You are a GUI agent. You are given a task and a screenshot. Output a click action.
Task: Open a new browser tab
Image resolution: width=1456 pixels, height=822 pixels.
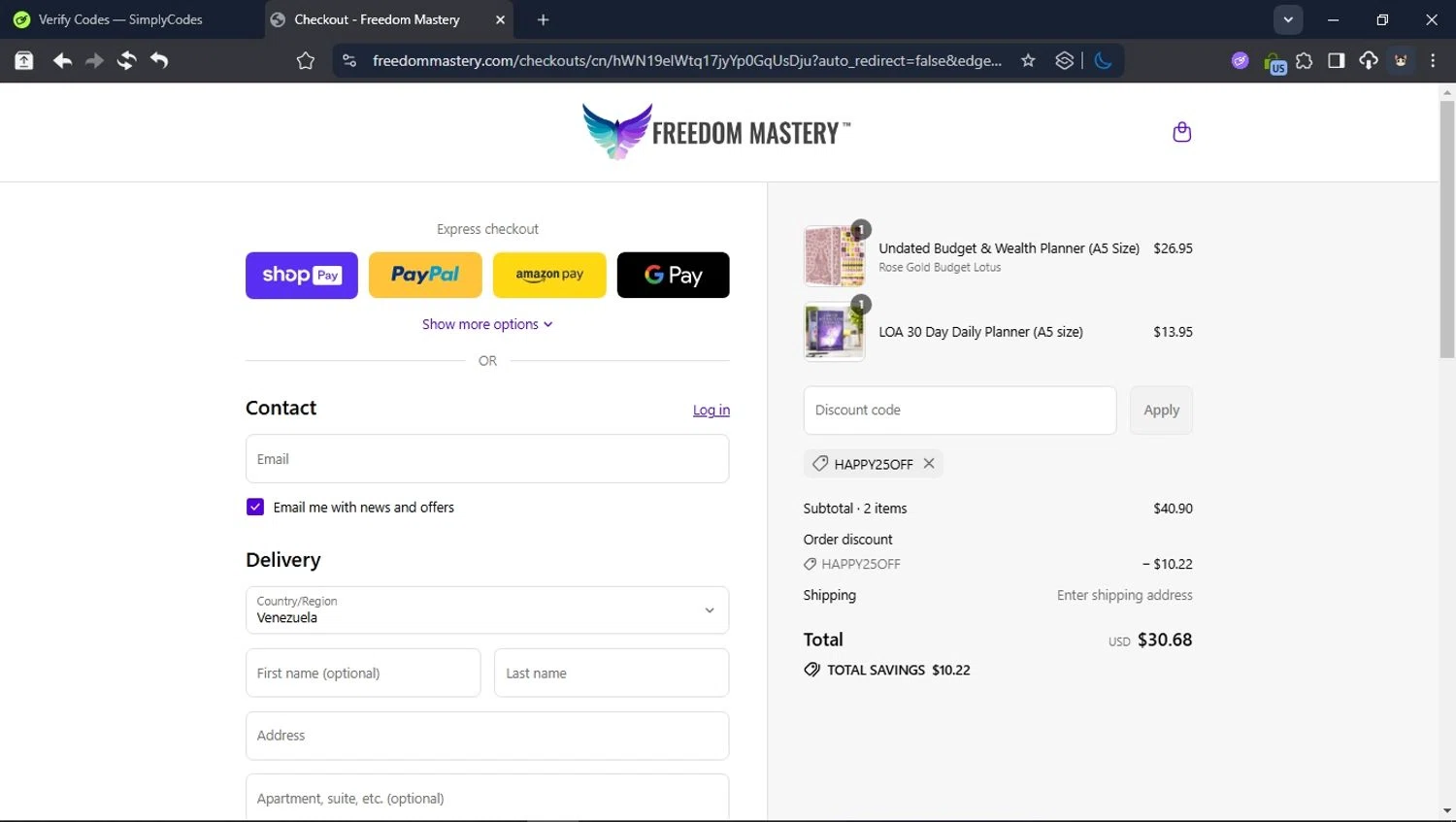pos(543,19)
